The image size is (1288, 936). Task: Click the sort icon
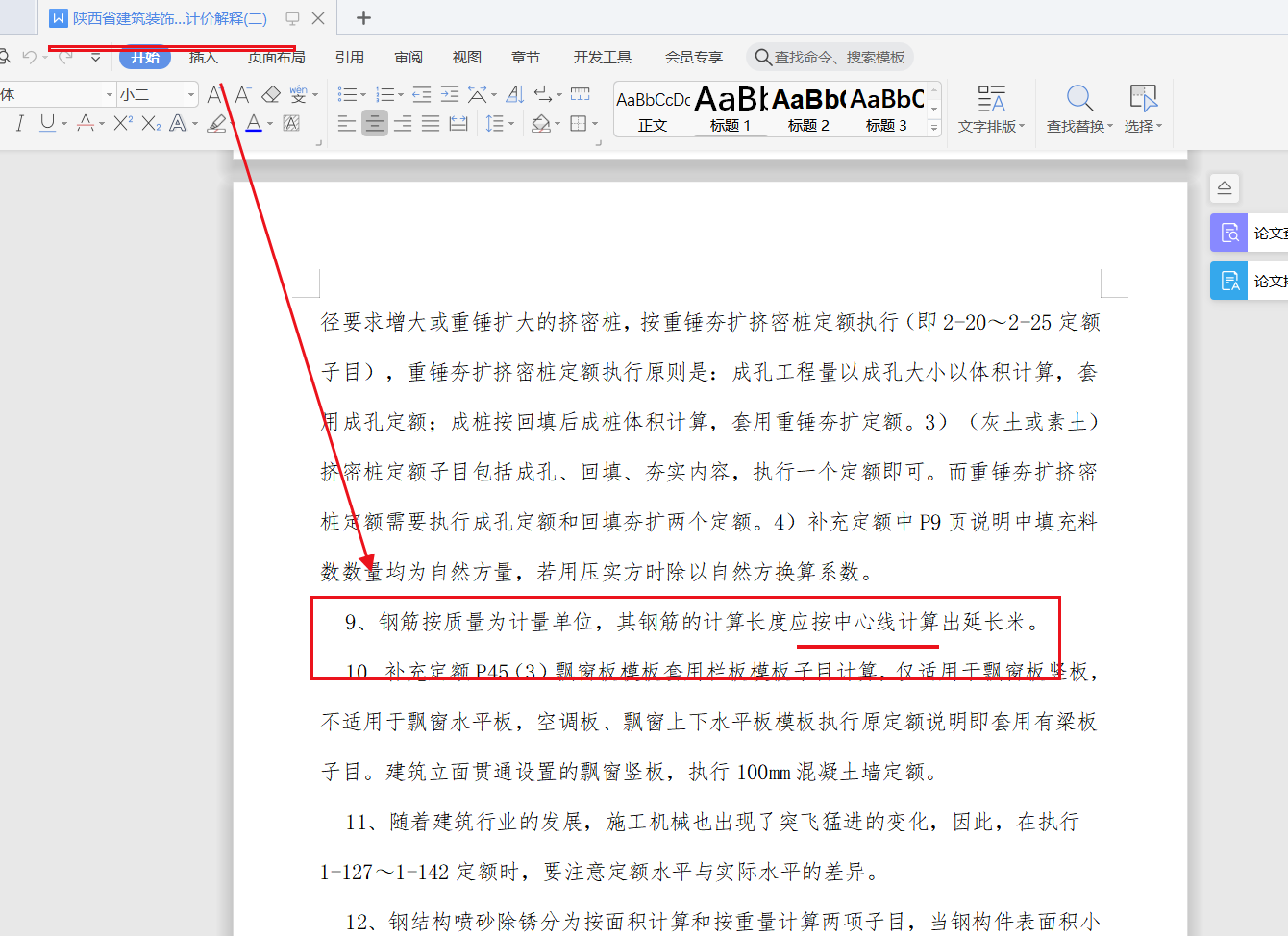click(515, 94)
